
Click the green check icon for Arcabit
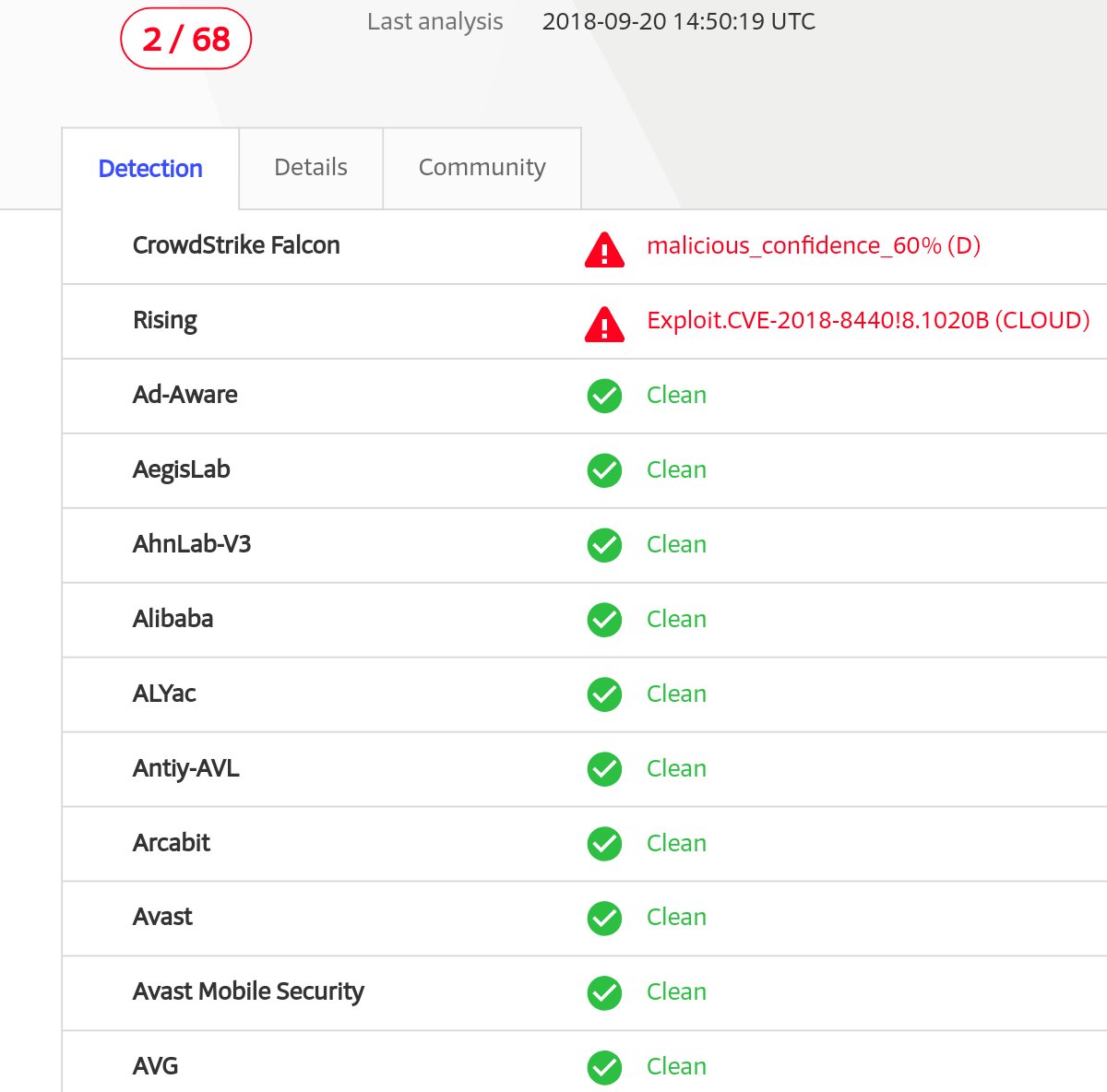point(604,844)
